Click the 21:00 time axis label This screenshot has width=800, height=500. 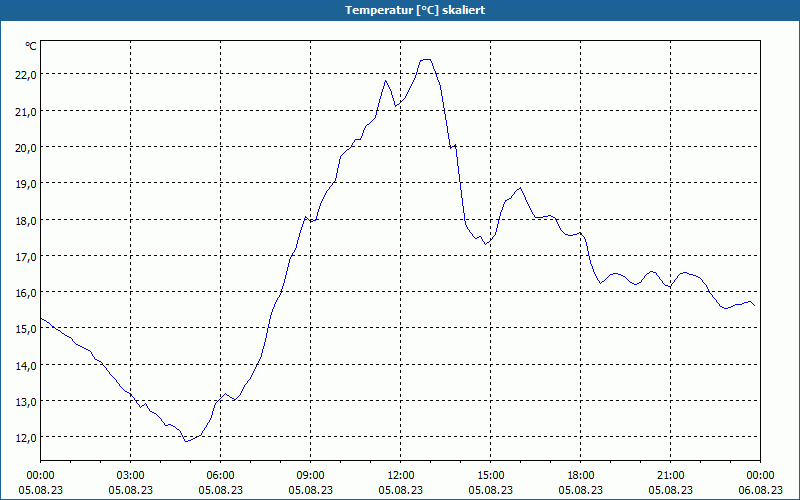(670, 476)
